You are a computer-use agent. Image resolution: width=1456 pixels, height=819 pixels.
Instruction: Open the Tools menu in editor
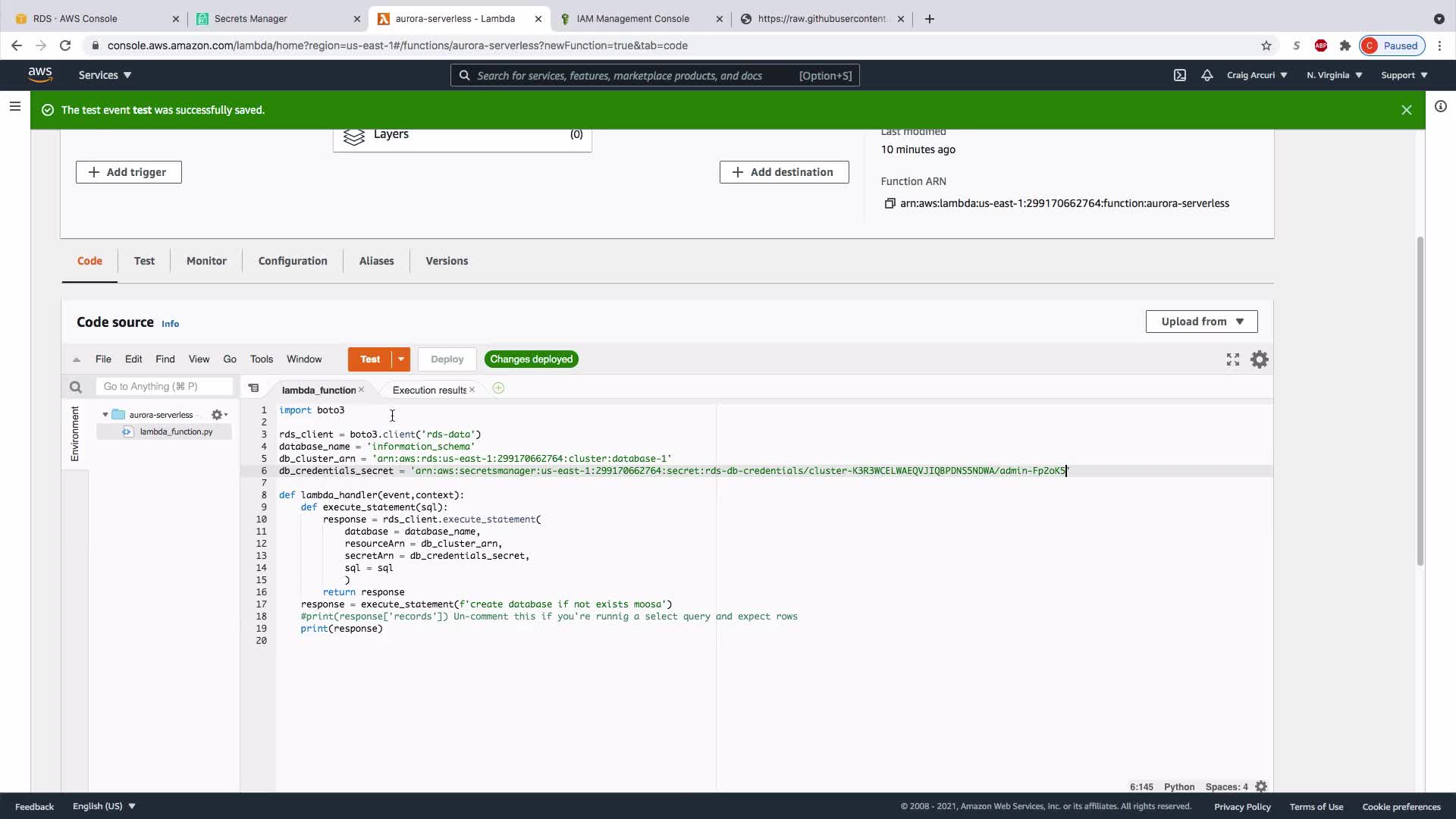click(x=261, y=359)
